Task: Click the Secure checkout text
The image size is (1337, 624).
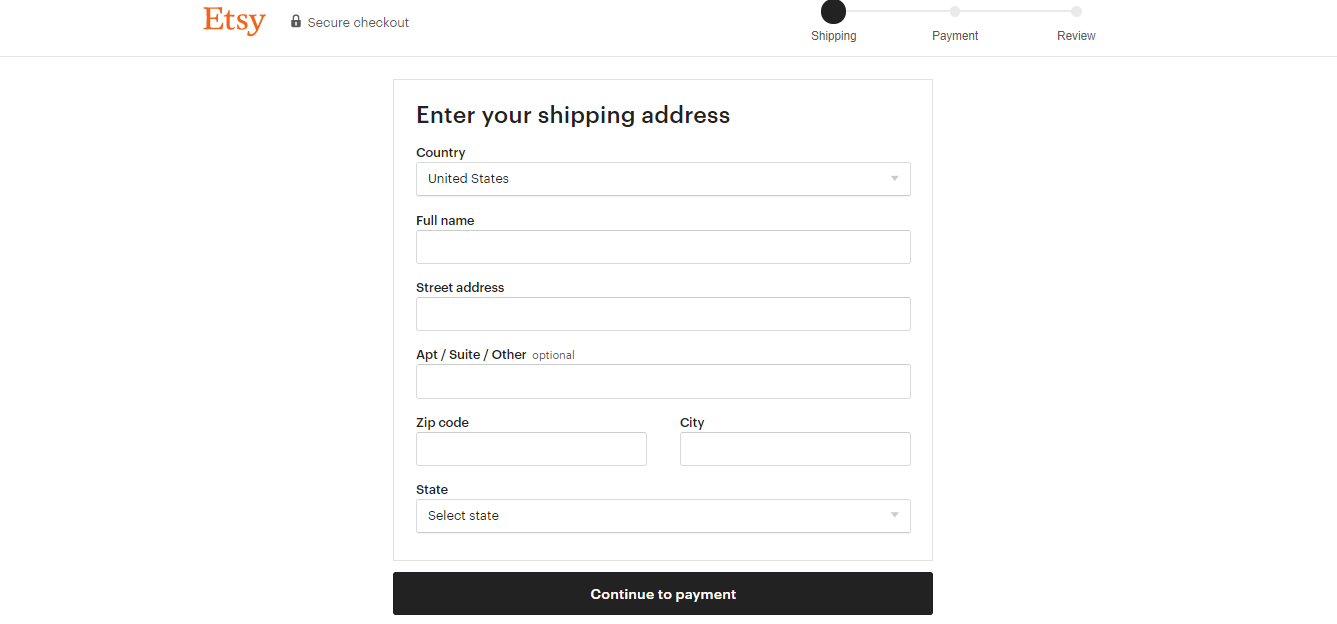Action: (358, 22)
